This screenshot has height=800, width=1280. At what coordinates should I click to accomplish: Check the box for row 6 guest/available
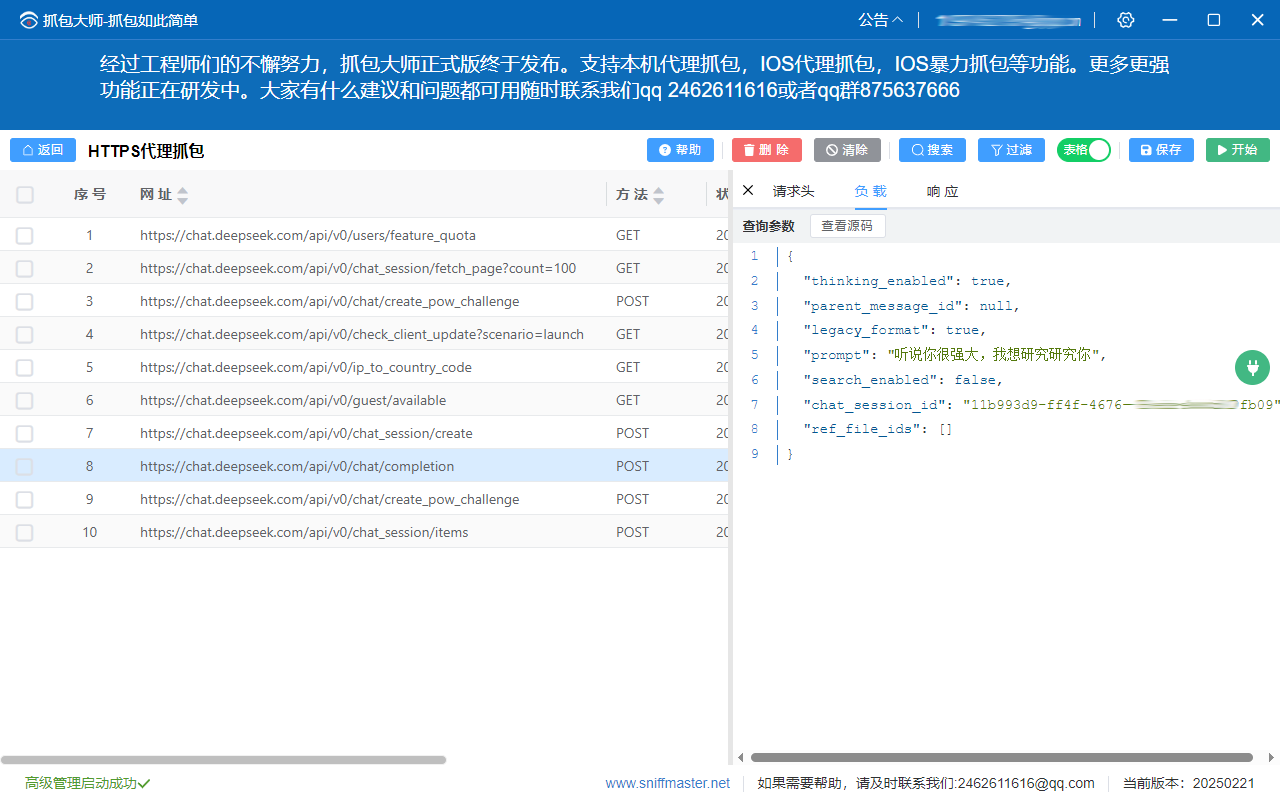[25, 401]
